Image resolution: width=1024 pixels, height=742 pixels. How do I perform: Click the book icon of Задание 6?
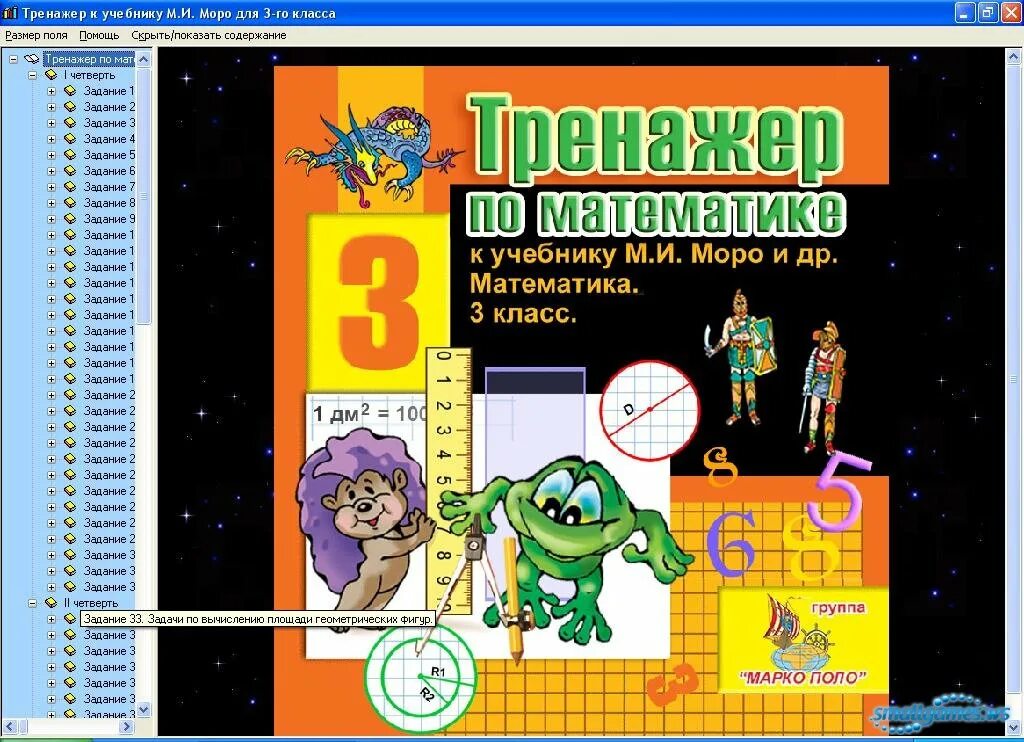click(x=70, y=171)
